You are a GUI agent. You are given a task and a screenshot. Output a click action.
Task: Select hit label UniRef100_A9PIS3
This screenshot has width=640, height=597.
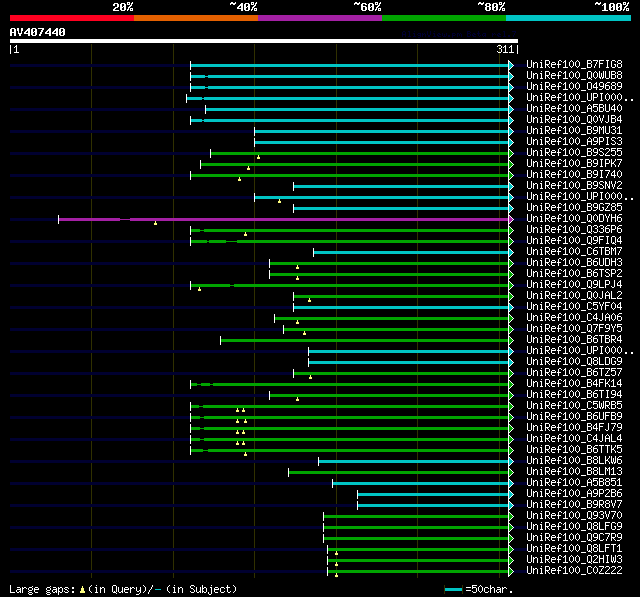point(574,142)
